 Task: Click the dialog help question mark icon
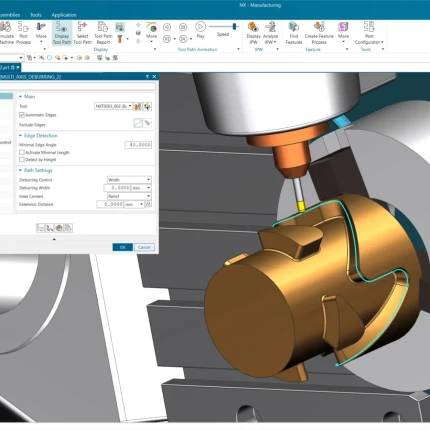(x=147, y=77)
